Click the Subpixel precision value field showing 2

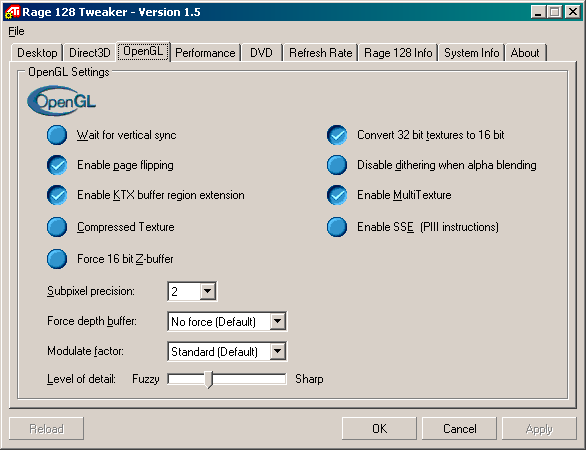tap(184, 291)
